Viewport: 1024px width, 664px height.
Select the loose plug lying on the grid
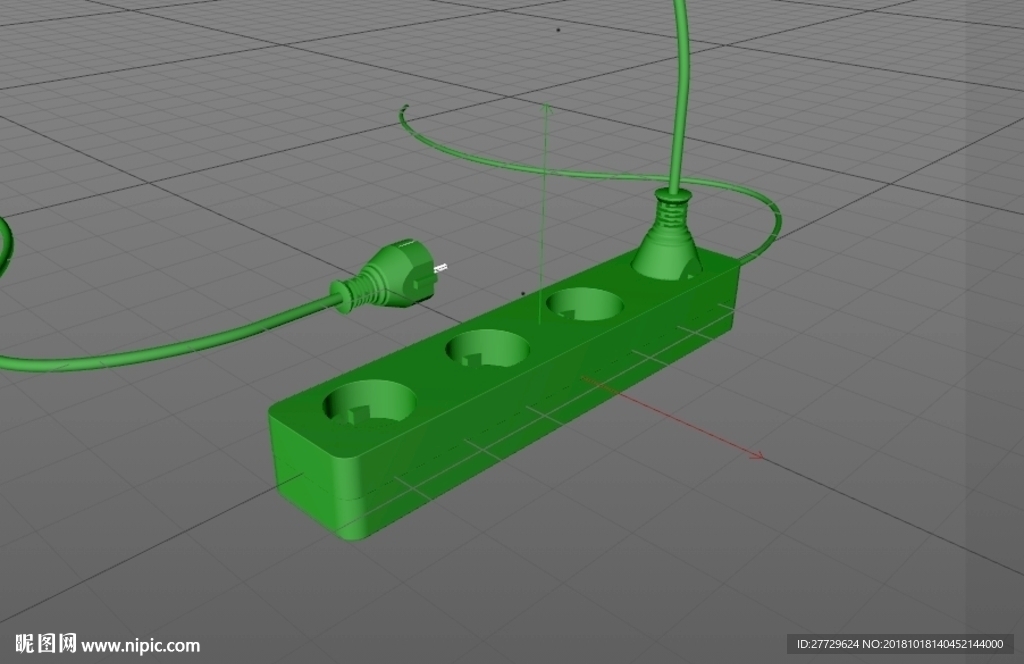(389, 277)
